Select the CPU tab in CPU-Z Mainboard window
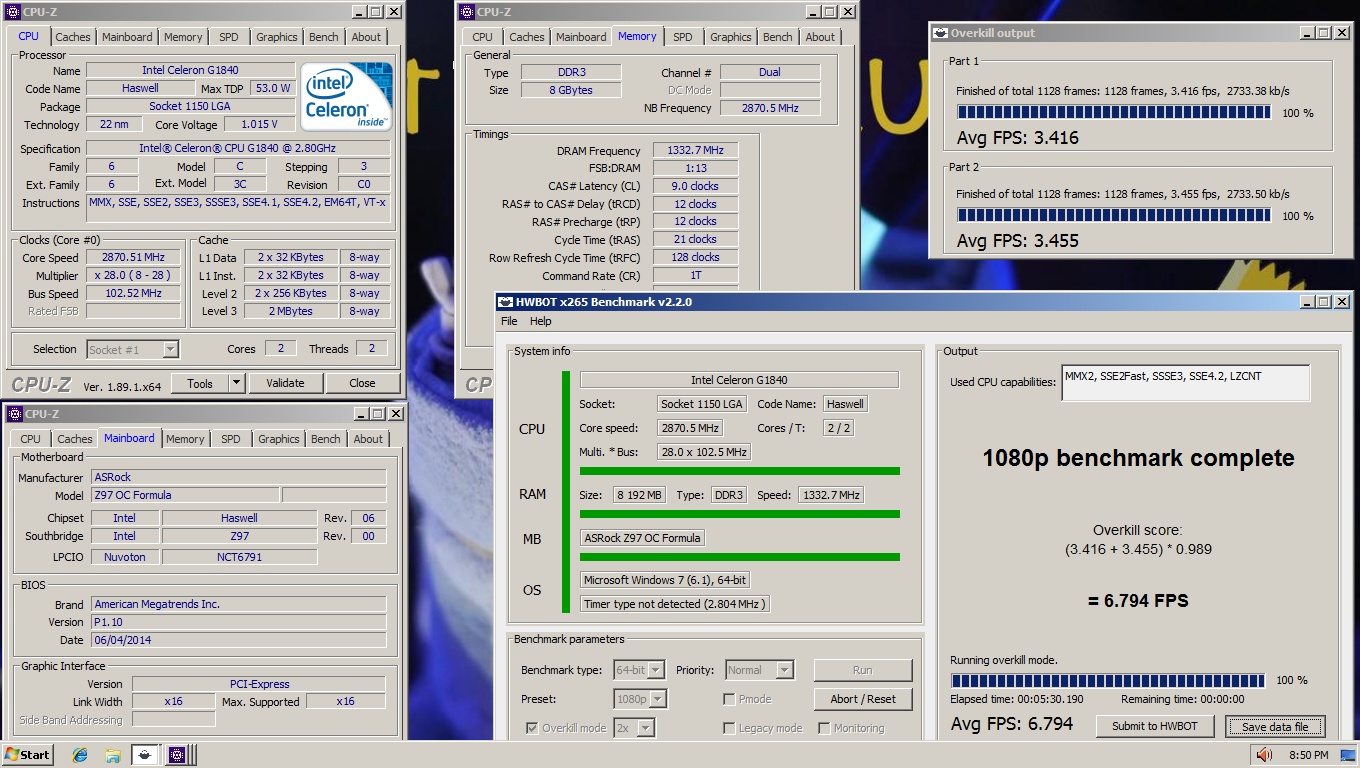Image resolution: width=1360 pixels, height=768 pixels. tap(31, 439)
